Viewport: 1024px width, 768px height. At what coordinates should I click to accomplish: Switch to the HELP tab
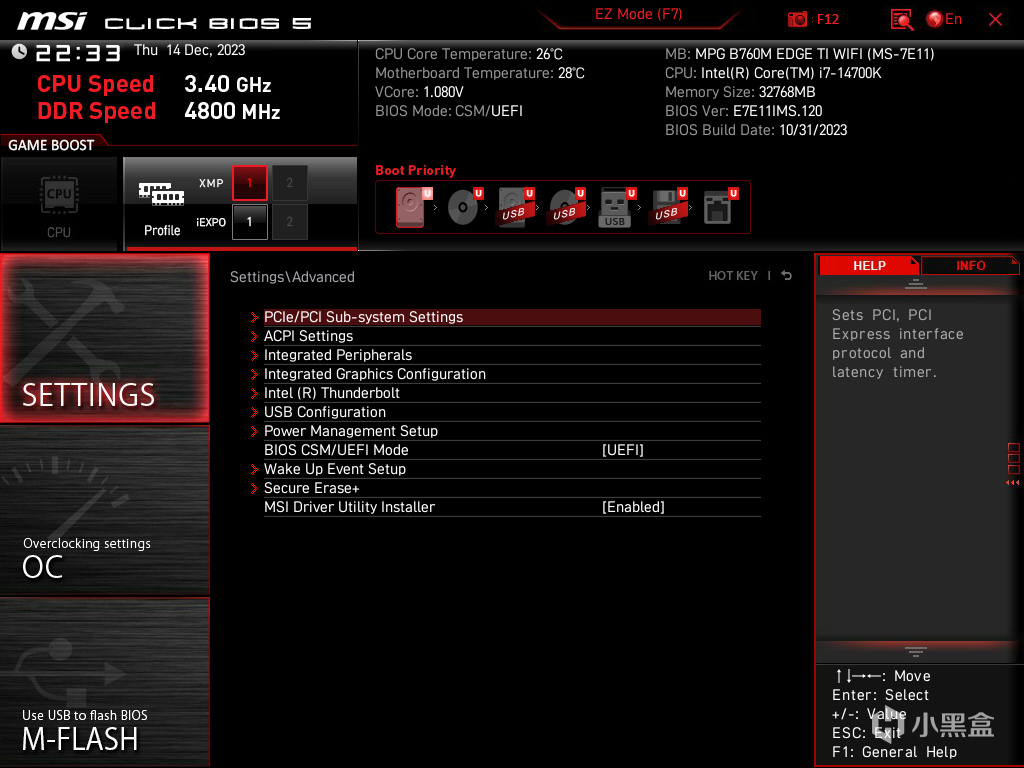(869, 265)
